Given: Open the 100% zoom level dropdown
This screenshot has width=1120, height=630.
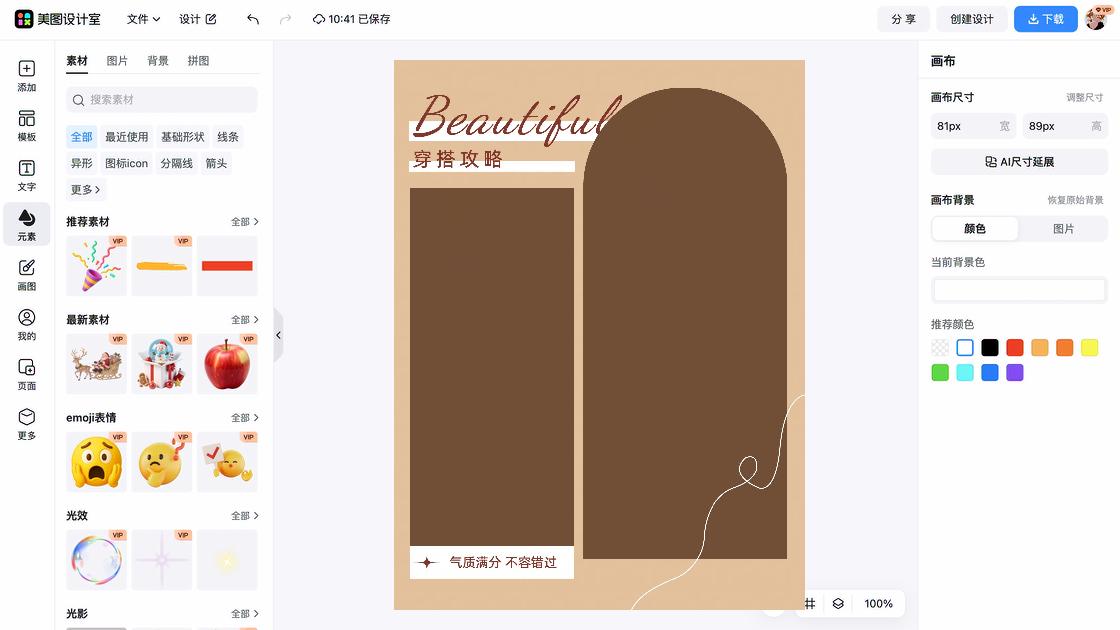Looking at the screenshot, I should pos(879,604).
